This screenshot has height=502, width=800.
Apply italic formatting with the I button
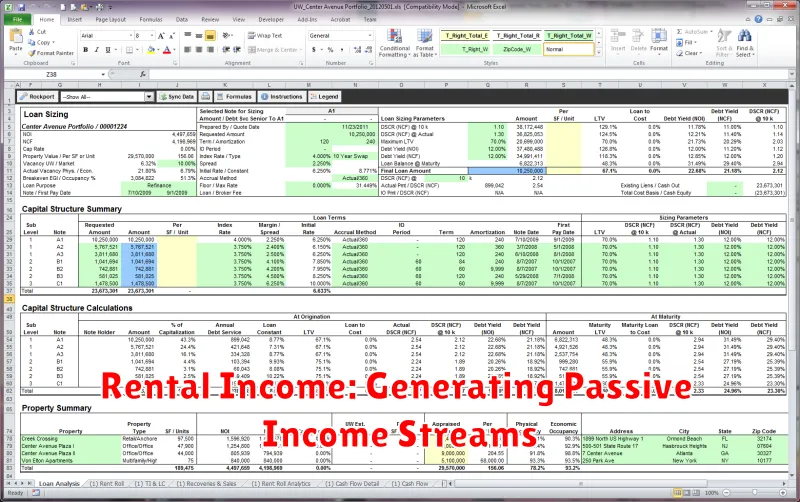pos(96,50)
